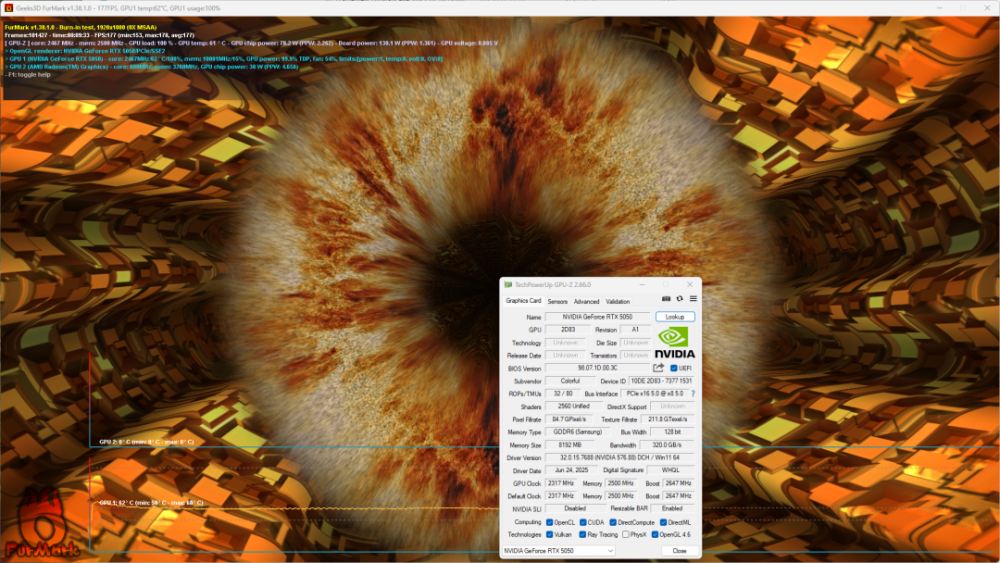The width and height of the screenshot is (1000, 563).
Task: Click the Memory Size 8192 MB value
Action: tap(568, 445)
